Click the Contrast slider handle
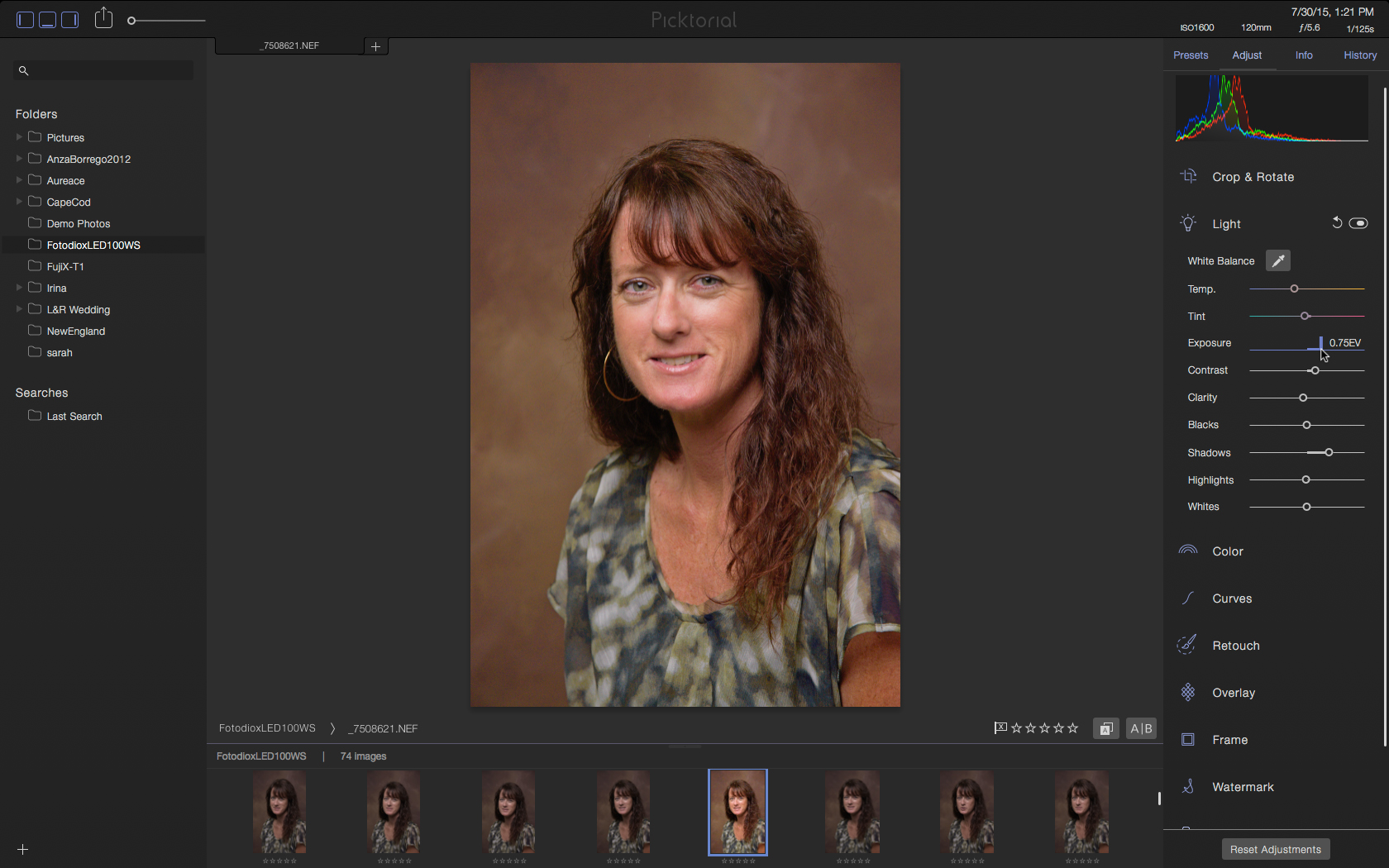This screenshot has width=1389, height=868. tap(1315, 370)
